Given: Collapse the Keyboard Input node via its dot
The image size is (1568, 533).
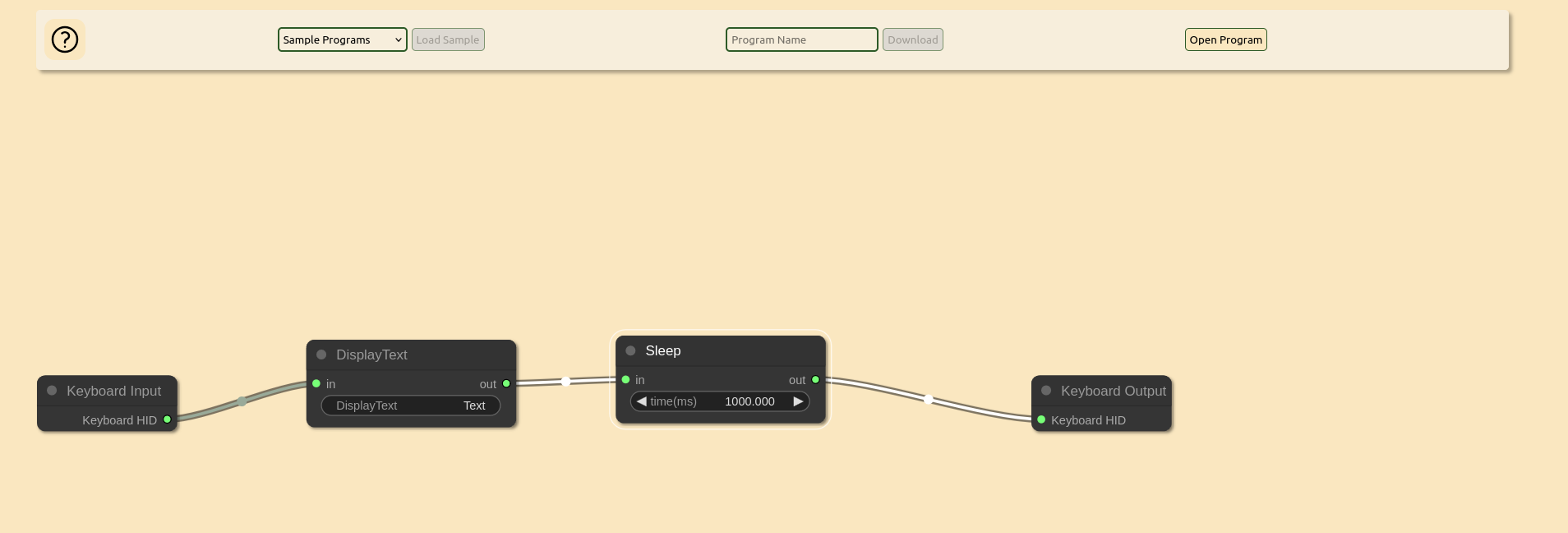Looking at the screenshot, I should click(x=52, y=391).
